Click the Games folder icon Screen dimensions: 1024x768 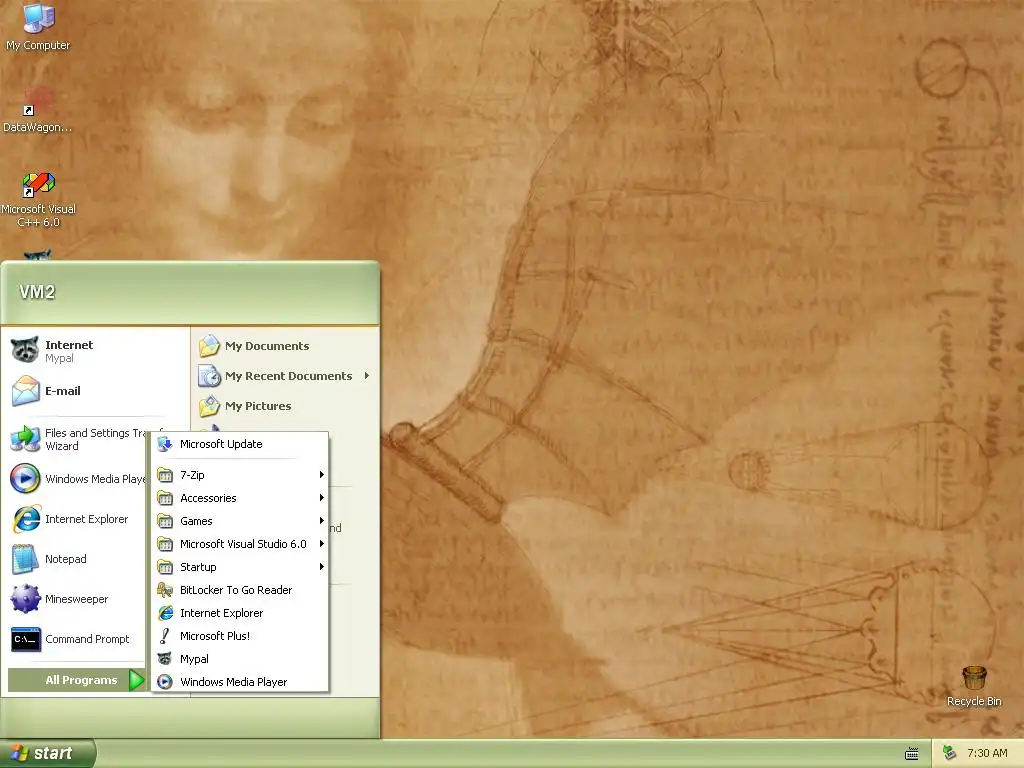(165, 520)
